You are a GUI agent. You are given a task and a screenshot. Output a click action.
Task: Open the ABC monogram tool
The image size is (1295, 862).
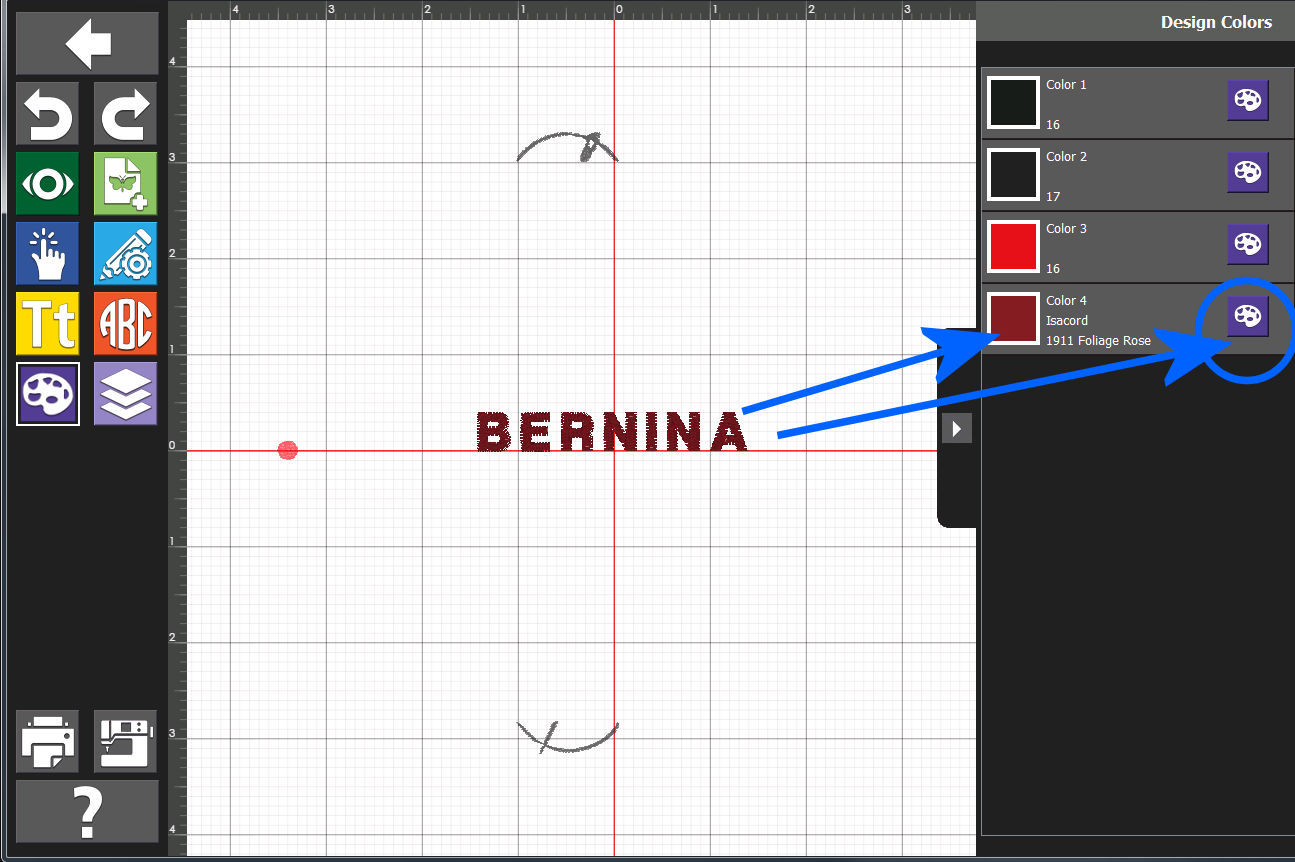click(125, 323)
